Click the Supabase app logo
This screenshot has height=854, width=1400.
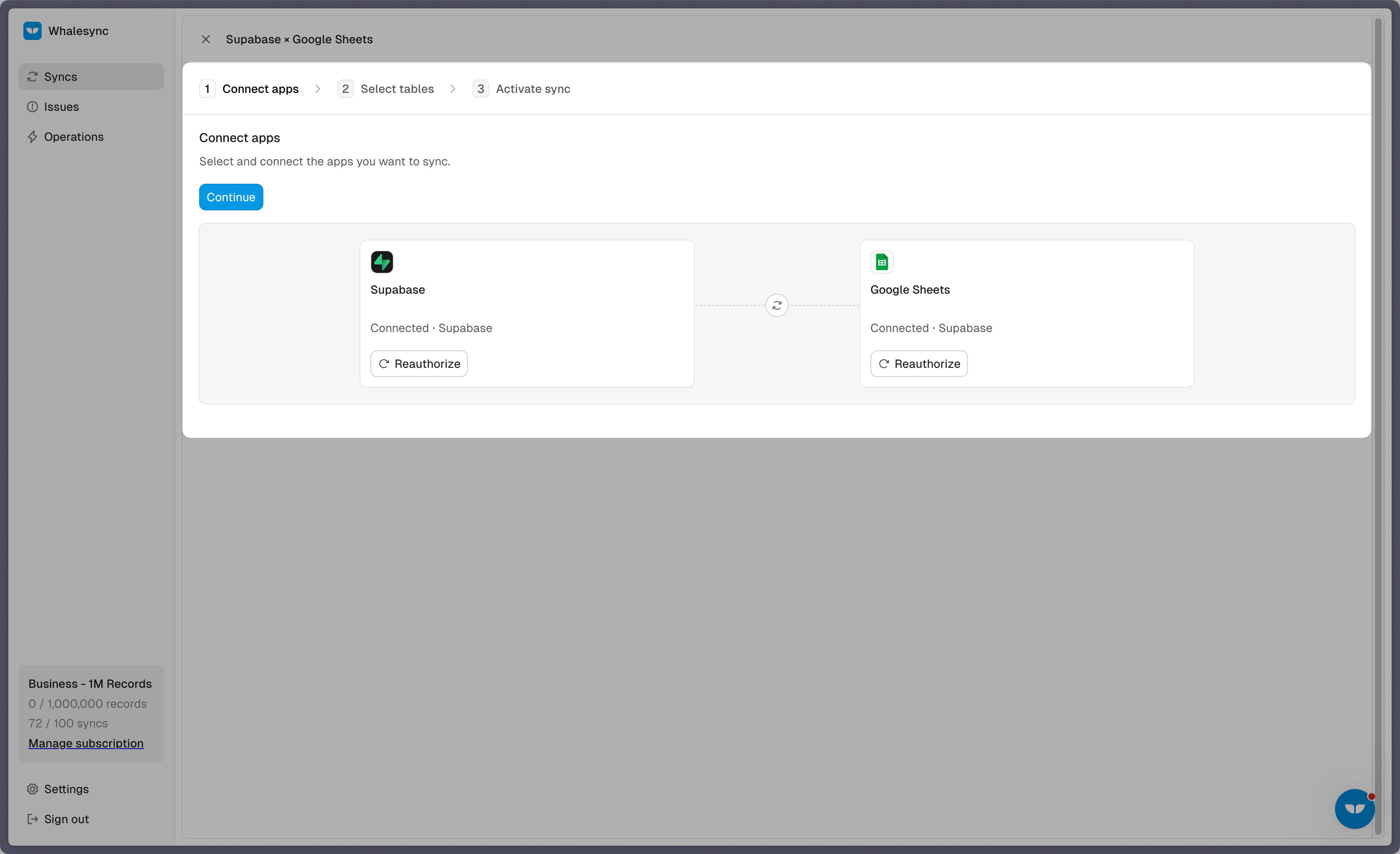pyautogui.click(x=382, y=262)
